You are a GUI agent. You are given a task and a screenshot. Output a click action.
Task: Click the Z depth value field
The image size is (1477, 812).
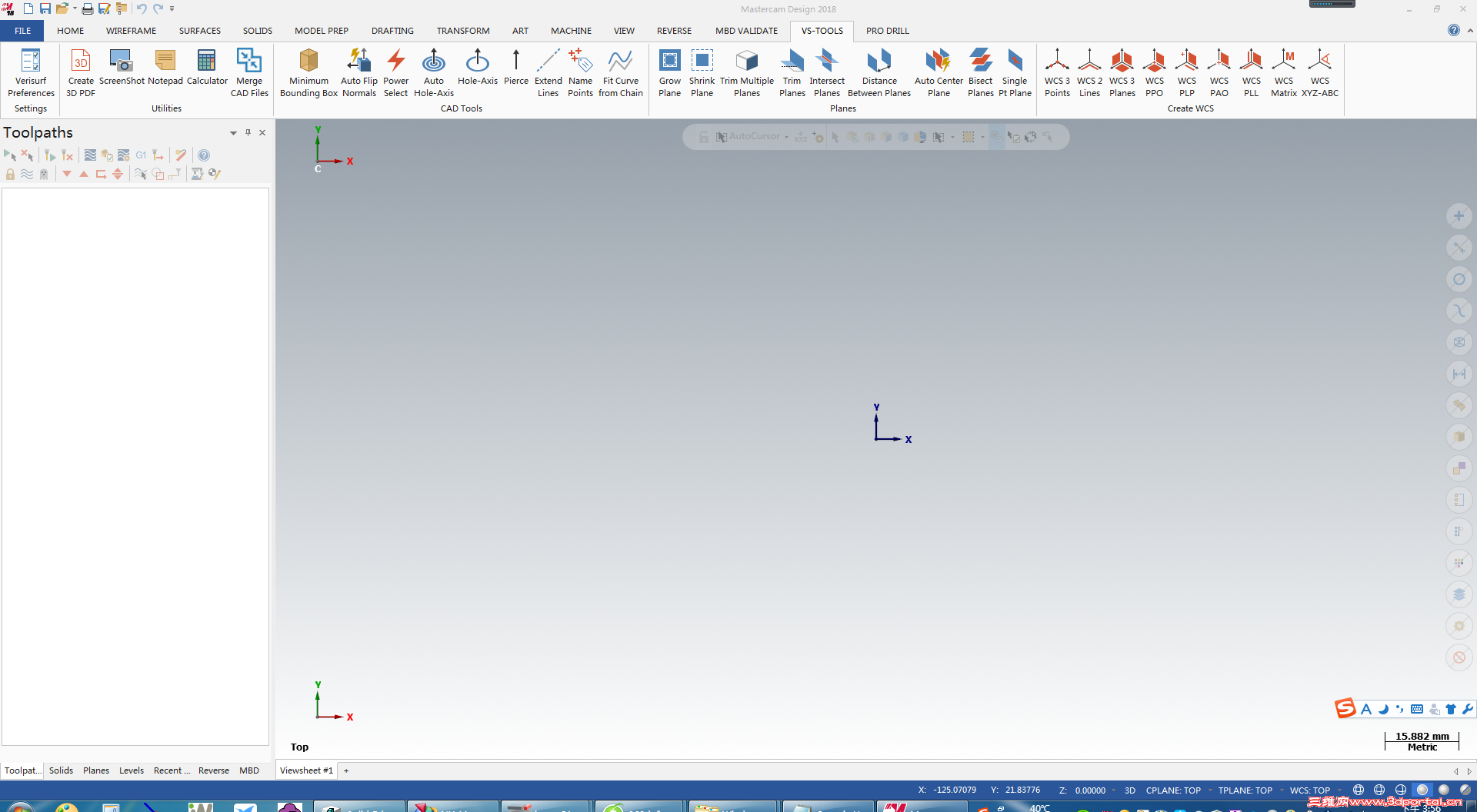click(1090, 790)
